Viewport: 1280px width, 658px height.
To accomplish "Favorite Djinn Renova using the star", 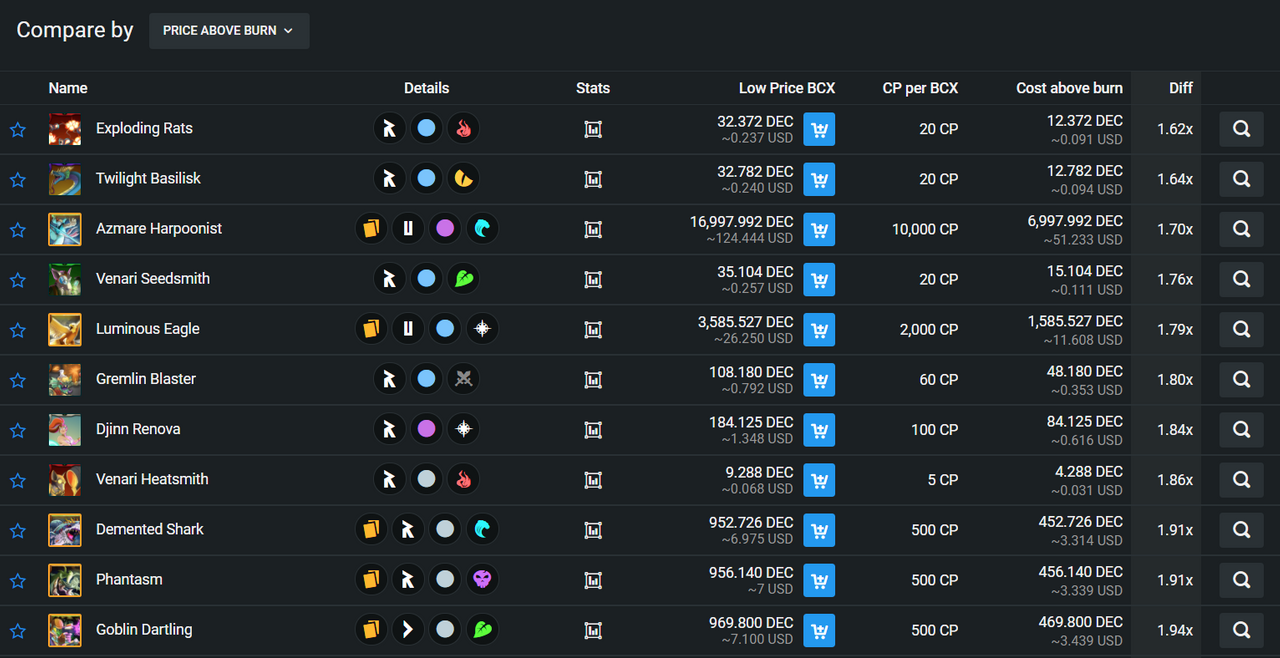I will point(18,430).
